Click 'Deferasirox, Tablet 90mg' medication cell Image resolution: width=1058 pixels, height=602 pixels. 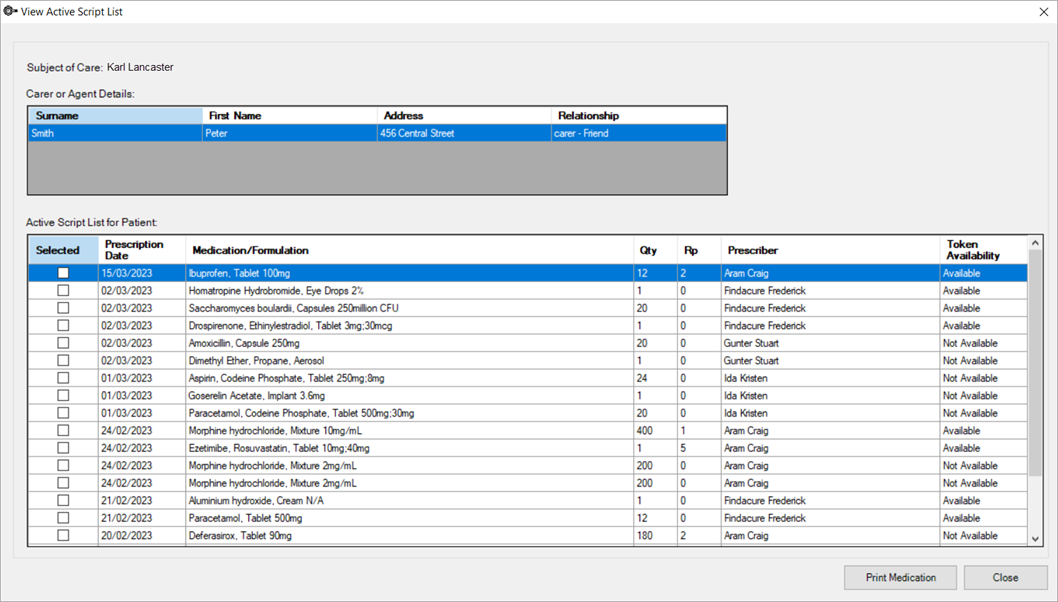pyautogui.click(x=410, y=535)
